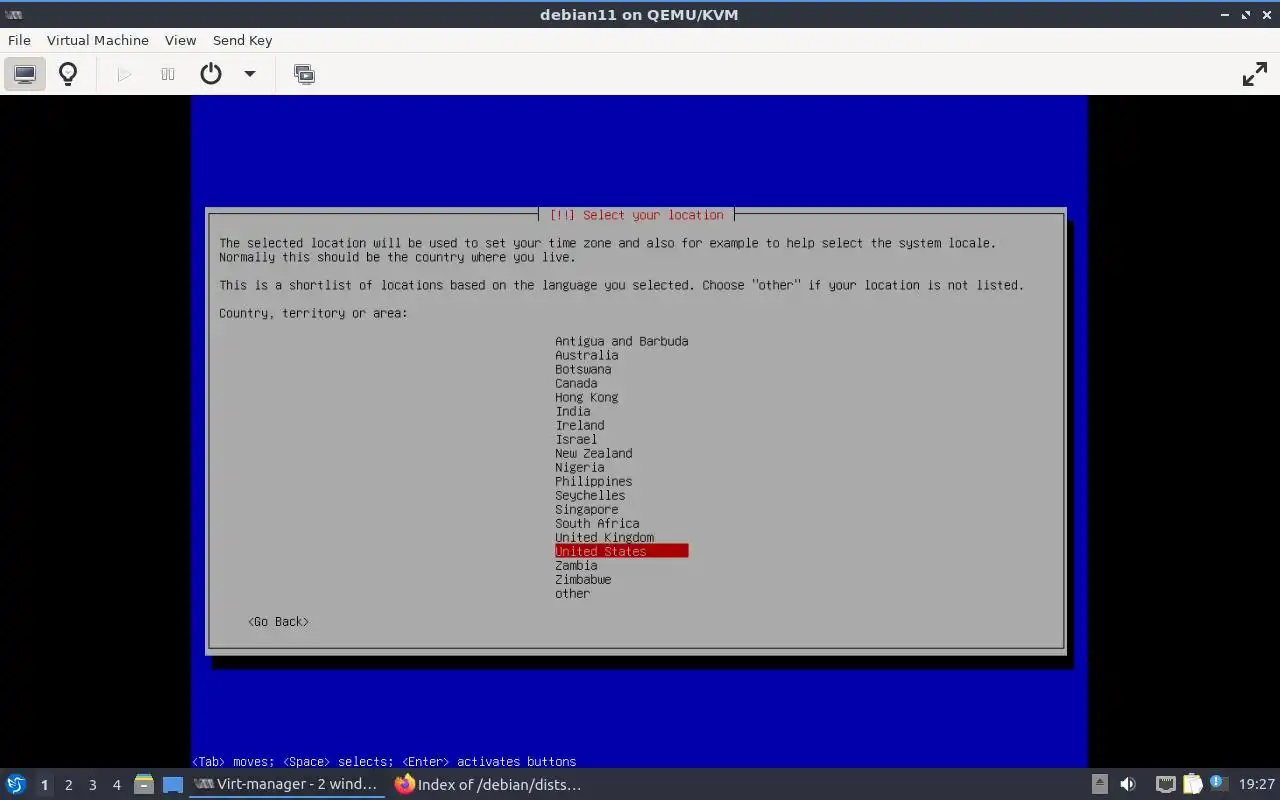The image size is (1280, 800).
Task: Shut down the virtual machine power icon
Action: tap(211, 74)
